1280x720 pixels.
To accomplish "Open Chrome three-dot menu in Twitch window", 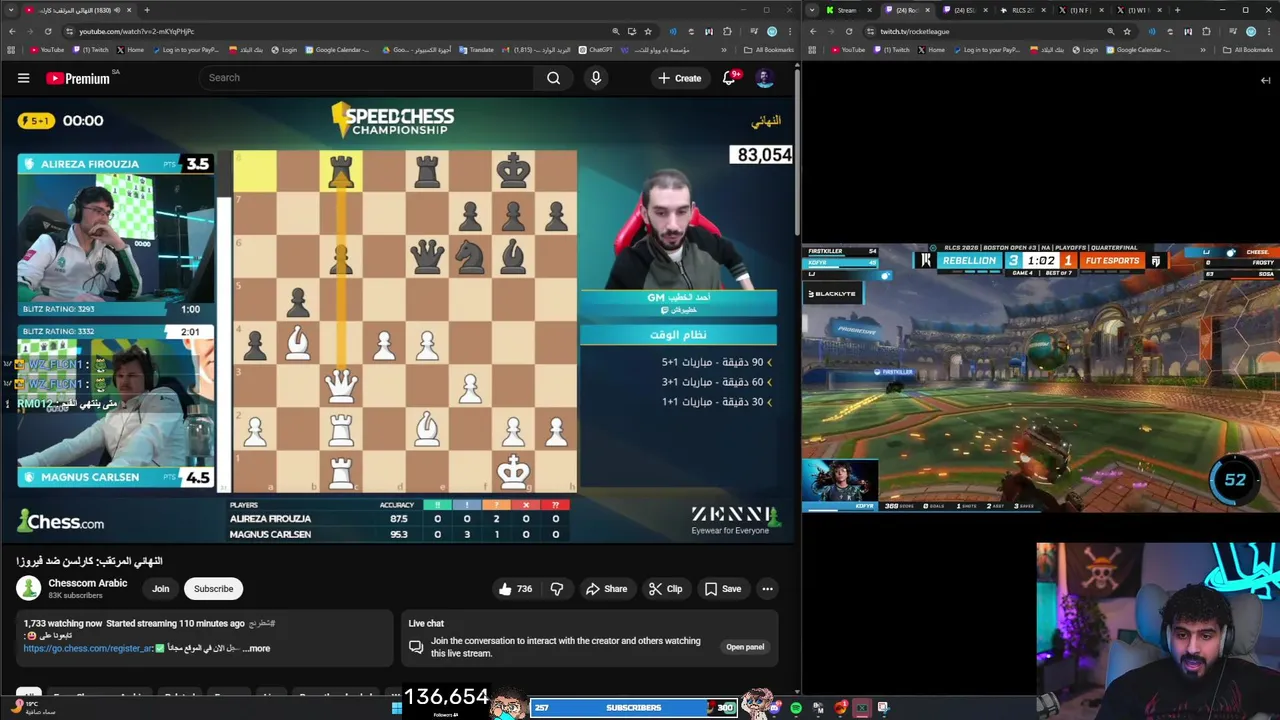I will tap(1268, 31).
